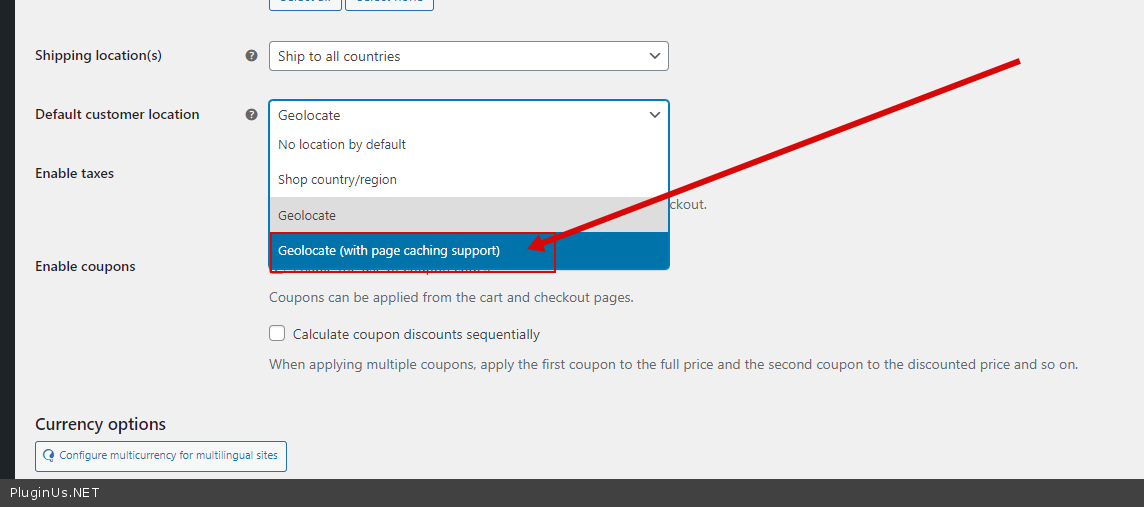Select 'Geolocate (with page caching support)' option

pyautogui.click(x=389, y=251)
